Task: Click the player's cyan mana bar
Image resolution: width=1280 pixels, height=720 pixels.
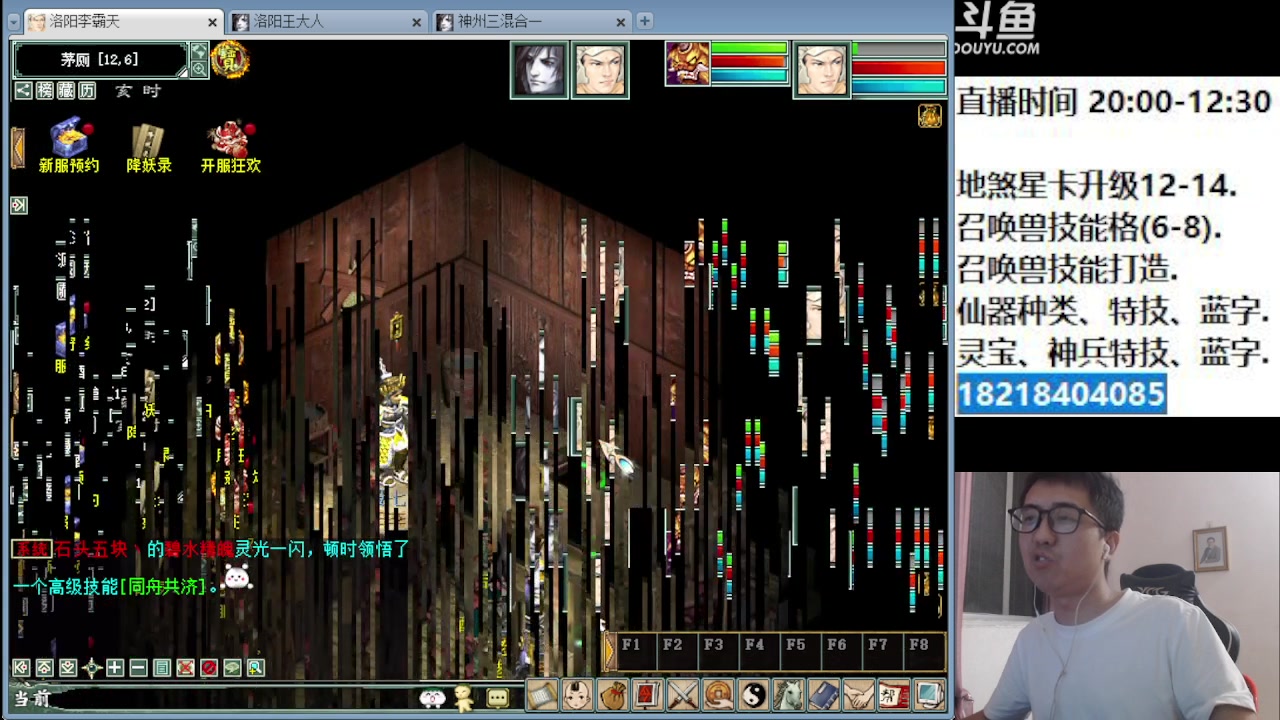Action: click(899, 87)
